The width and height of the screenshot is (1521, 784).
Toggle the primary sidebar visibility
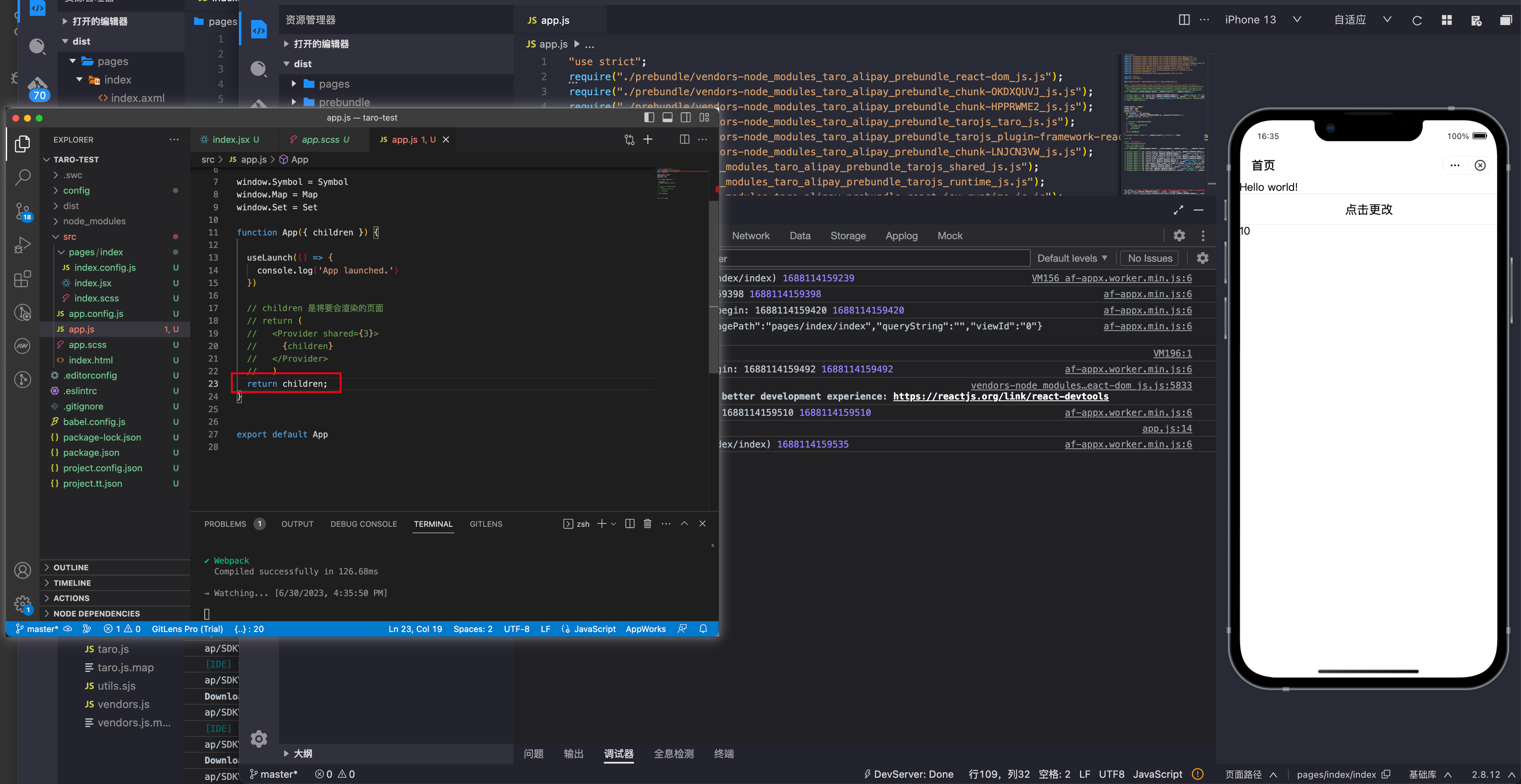pyautogui.click(x=649, y=117)
